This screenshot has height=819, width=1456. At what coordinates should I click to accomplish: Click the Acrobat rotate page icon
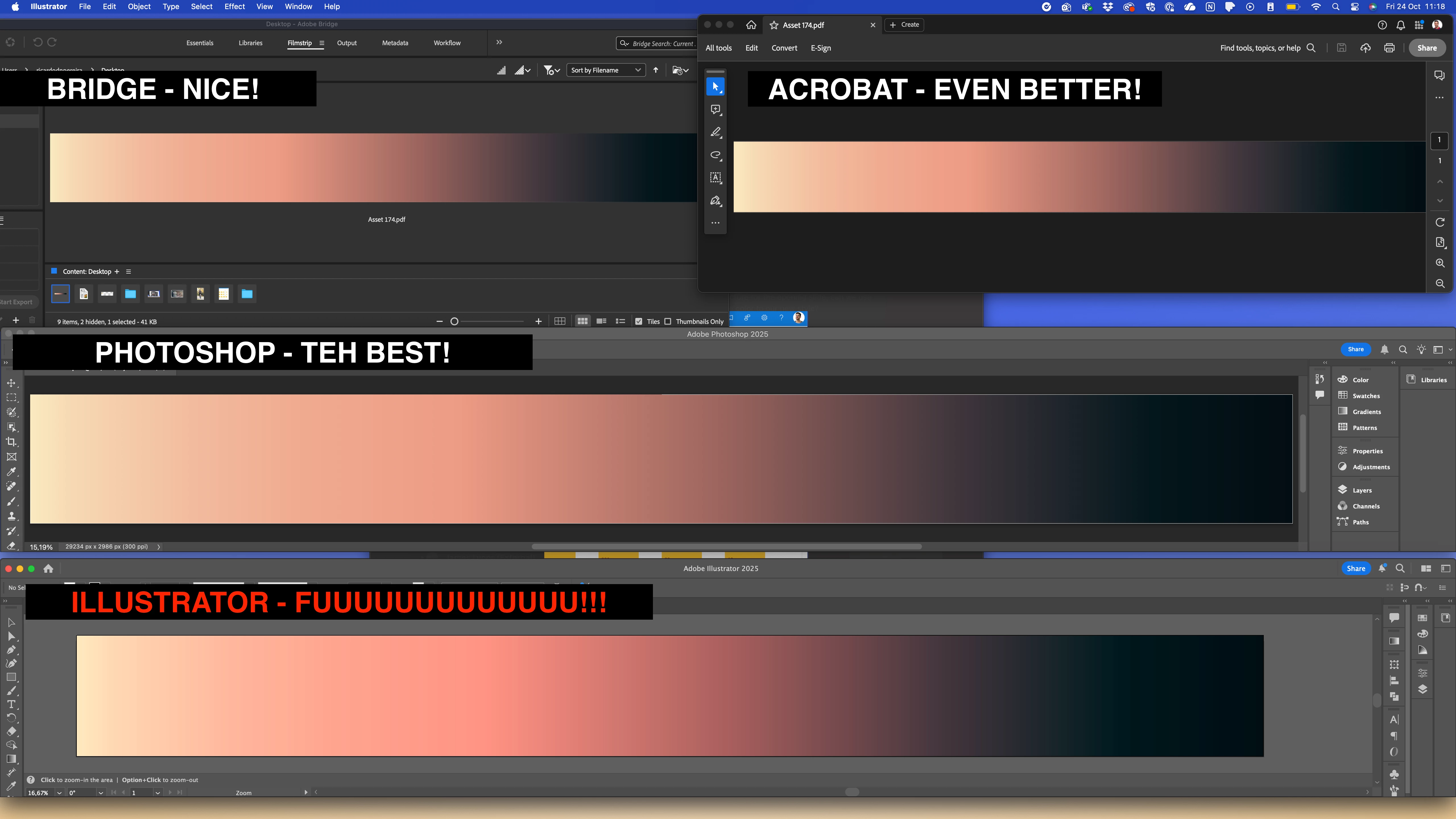tap(1440, 222)
